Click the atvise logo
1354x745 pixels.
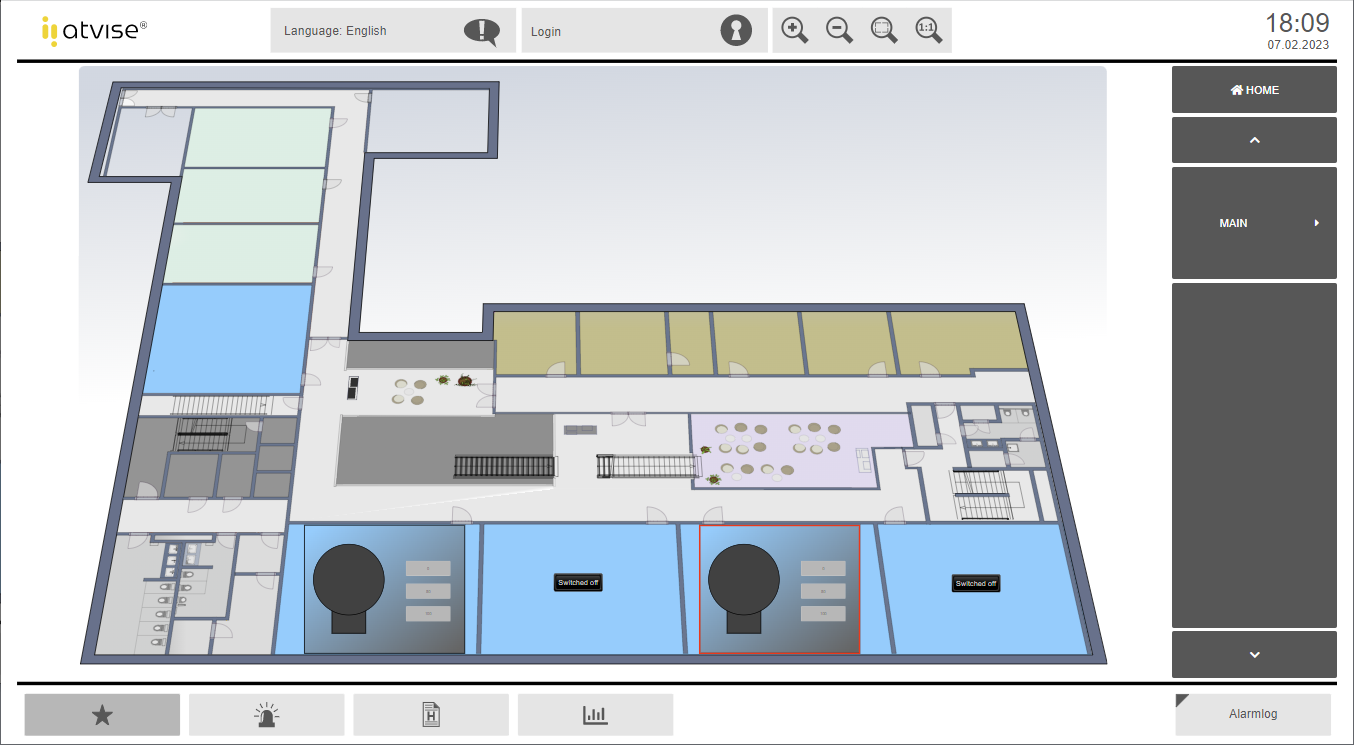95,30
